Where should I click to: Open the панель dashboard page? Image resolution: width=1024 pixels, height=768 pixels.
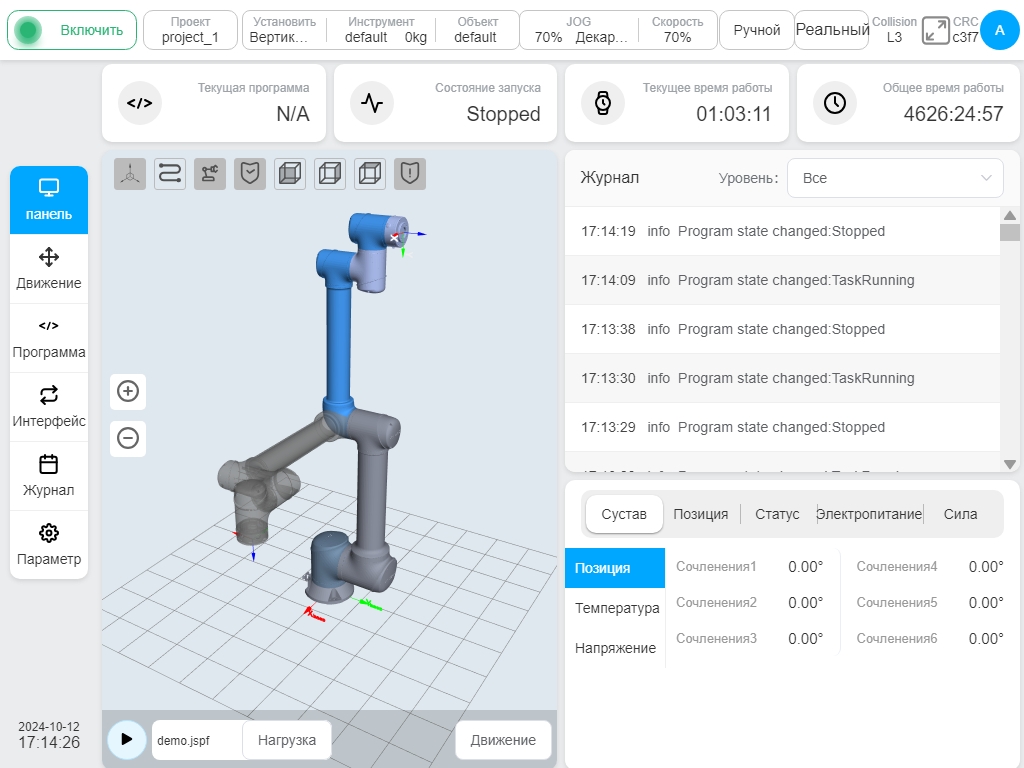click(x=49, y=200)
